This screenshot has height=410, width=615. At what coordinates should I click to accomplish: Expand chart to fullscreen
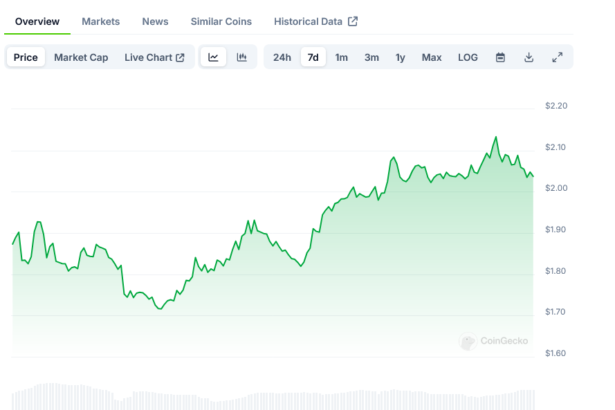[x=557, y=57]
